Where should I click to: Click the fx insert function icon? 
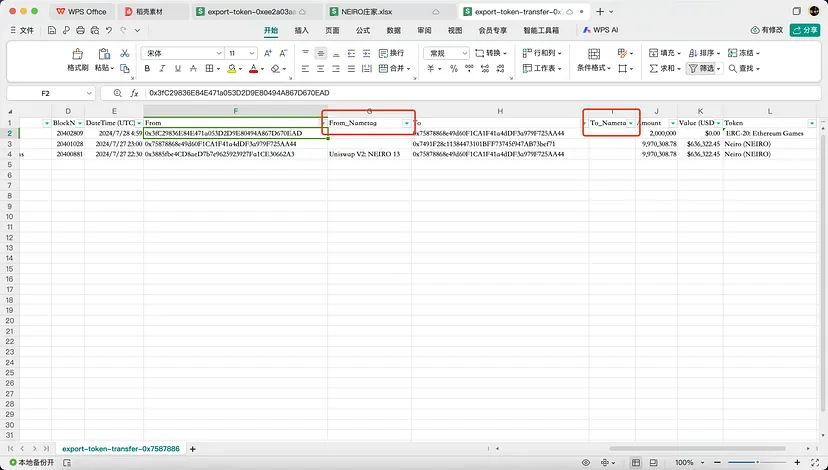(134, 93)
